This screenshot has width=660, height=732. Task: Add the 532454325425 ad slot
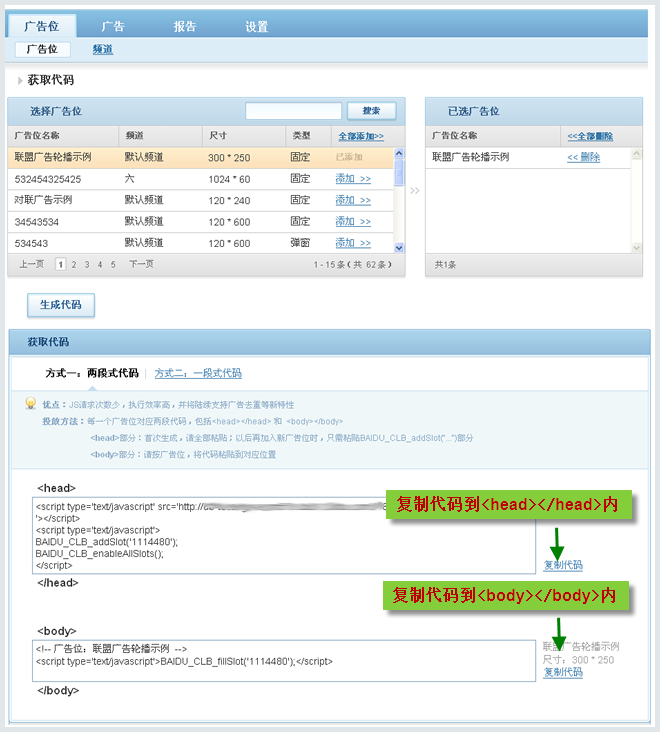coord(353,179)
